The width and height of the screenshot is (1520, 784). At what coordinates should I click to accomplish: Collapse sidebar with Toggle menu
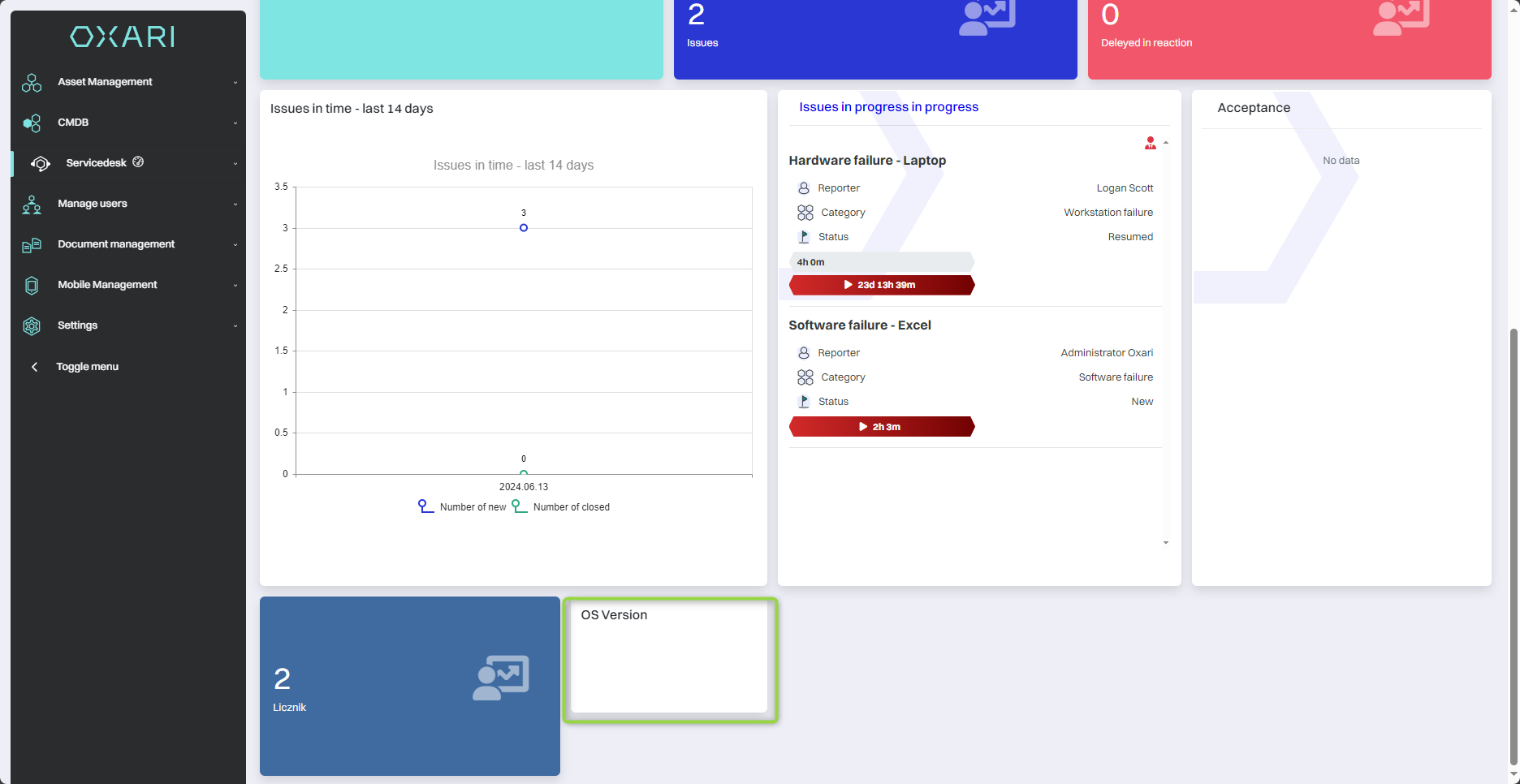point(87,367)
